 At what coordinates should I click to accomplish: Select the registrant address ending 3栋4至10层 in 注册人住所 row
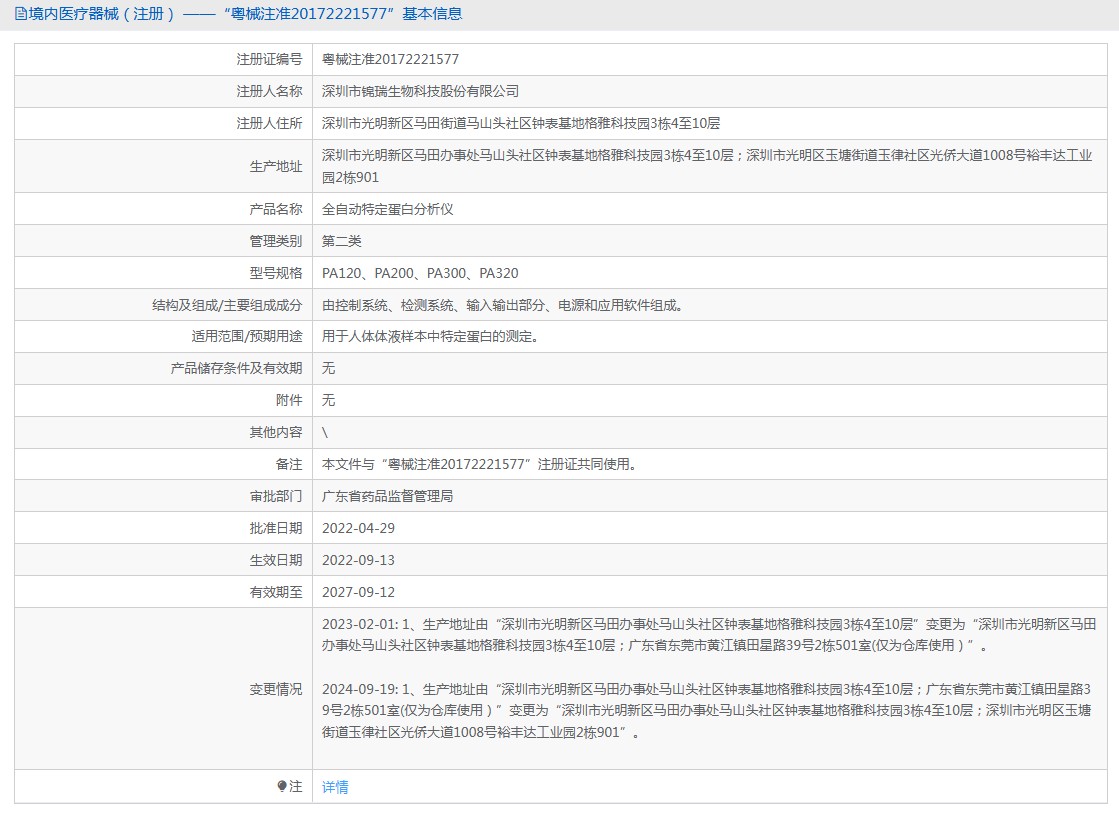[x=521, y=123]
